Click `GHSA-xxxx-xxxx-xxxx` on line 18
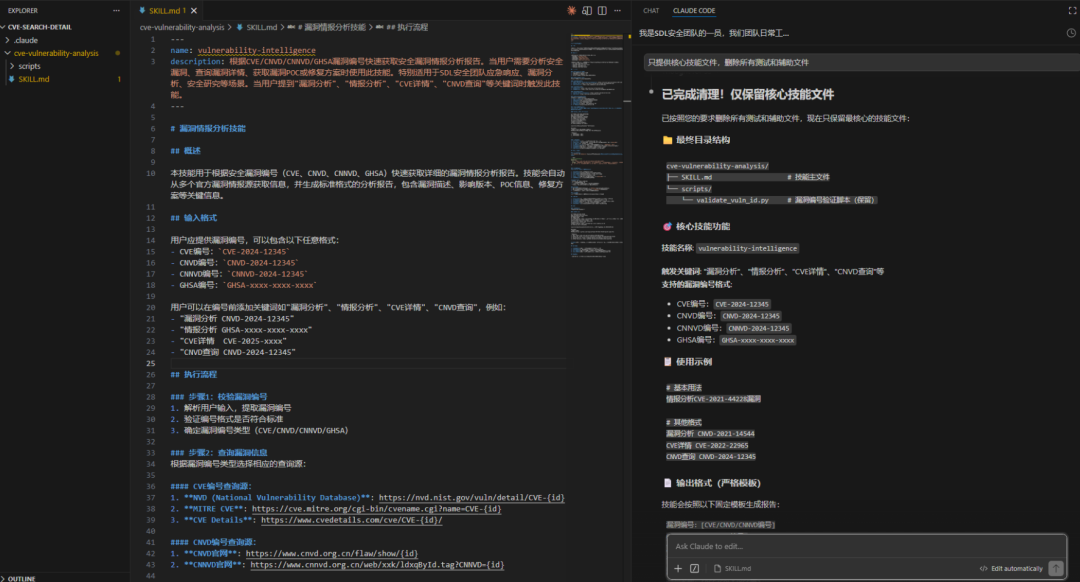 point(269,285)
